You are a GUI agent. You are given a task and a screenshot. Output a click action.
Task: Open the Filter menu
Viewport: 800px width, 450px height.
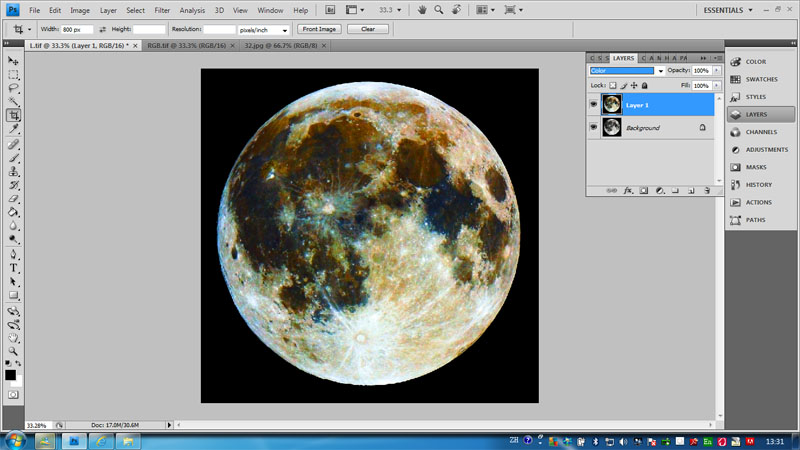pyautogui.click(x=162, y=10)
